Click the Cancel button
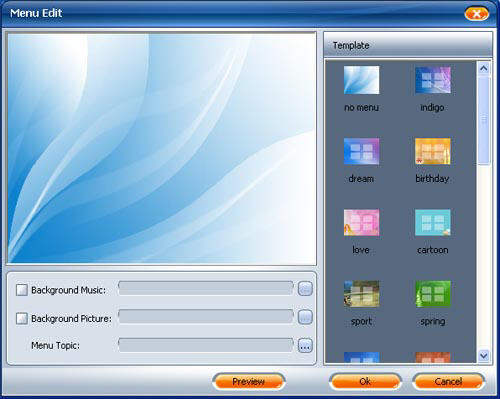Image resolution: width=500 pixels, height=399 pixels. (448, 381)
